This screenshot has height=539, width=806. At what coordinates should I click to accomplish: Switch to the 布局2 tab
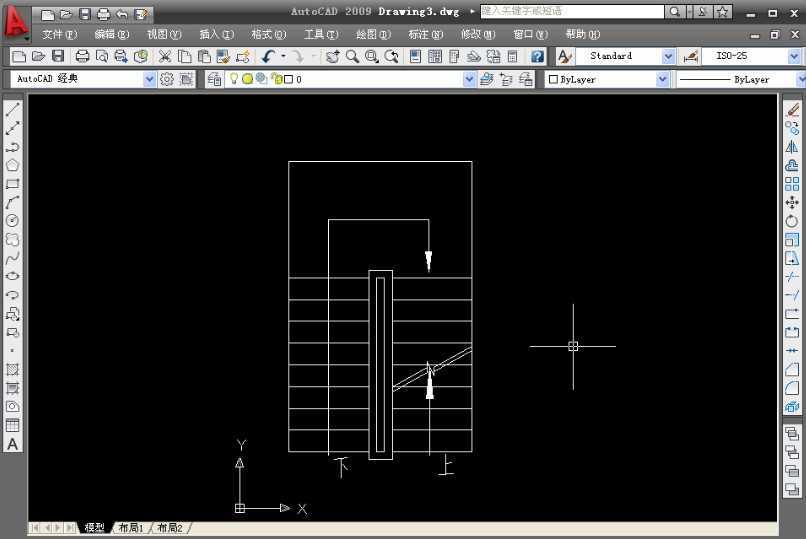tap(170, 527)
